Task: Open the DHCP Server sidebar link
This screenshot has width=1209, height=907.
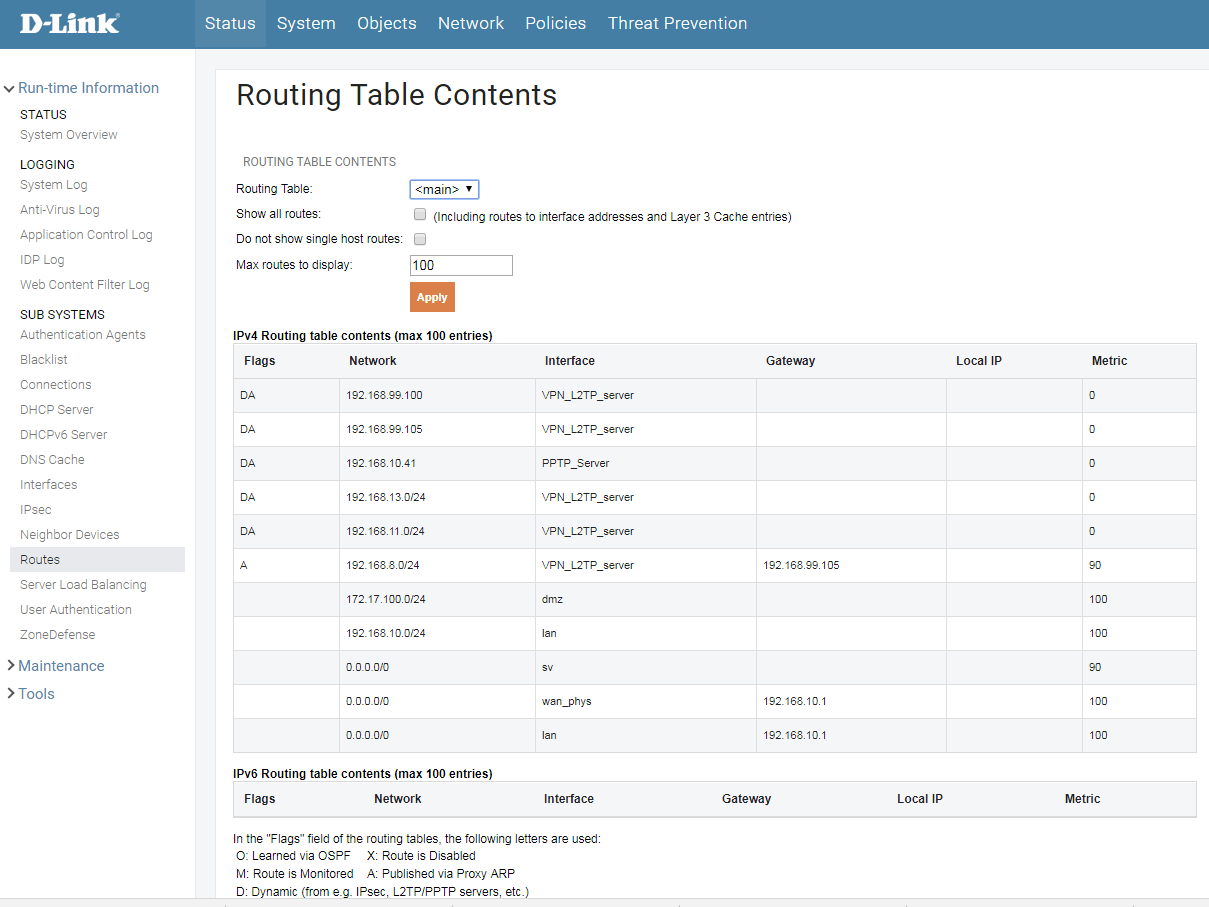Action: [57, 410]
